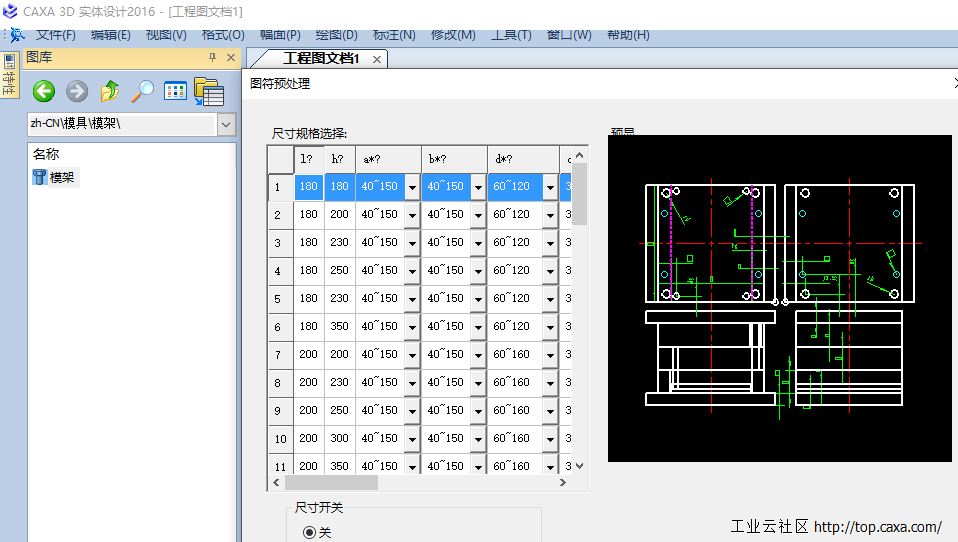Open the b*? dropdown in row 4
The width and height of the screenshot is (958, 542).
(478, 271)
